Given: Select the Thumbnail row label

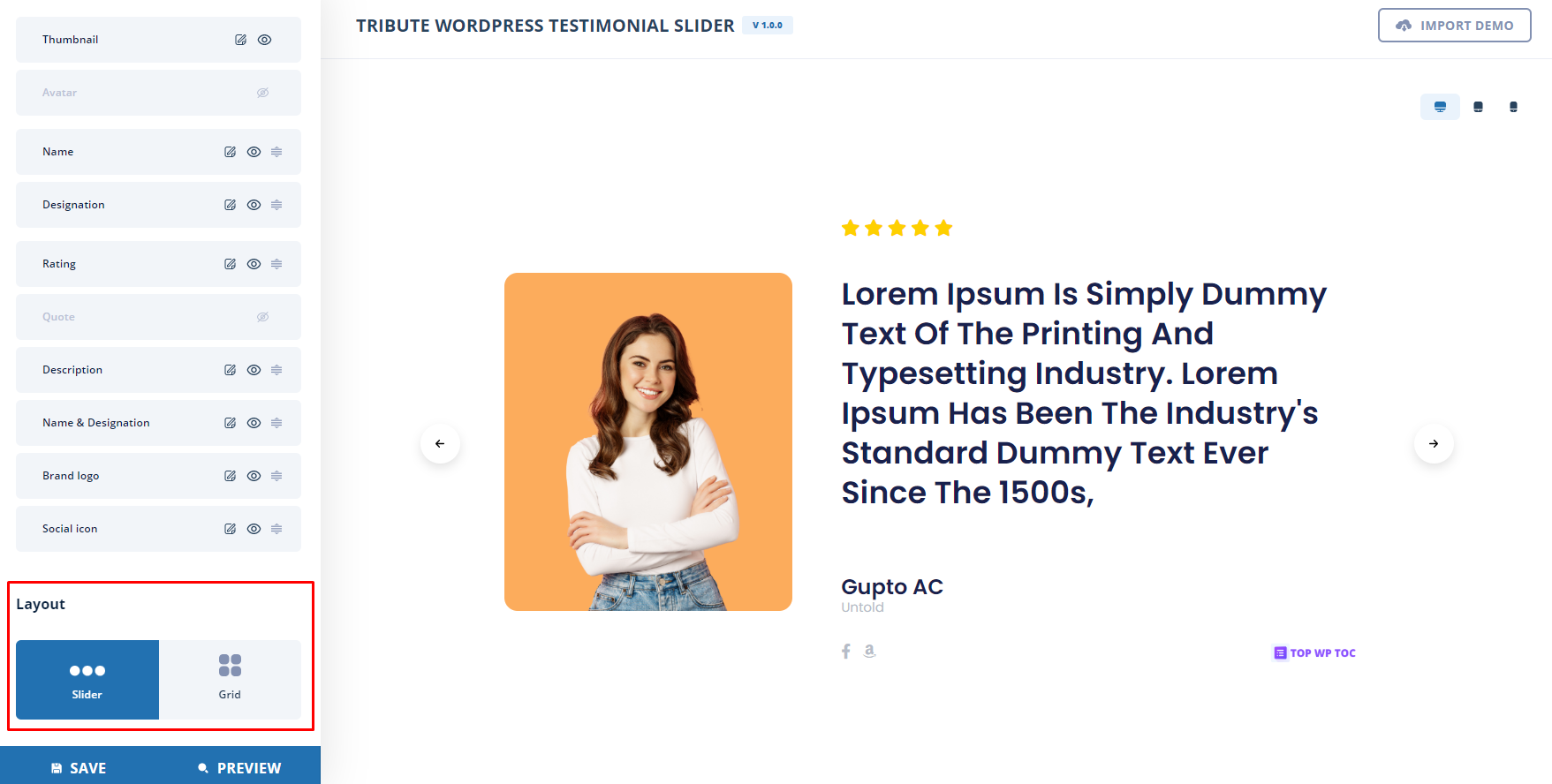Looking at the screenshot, I should click(x=71, y=40).
